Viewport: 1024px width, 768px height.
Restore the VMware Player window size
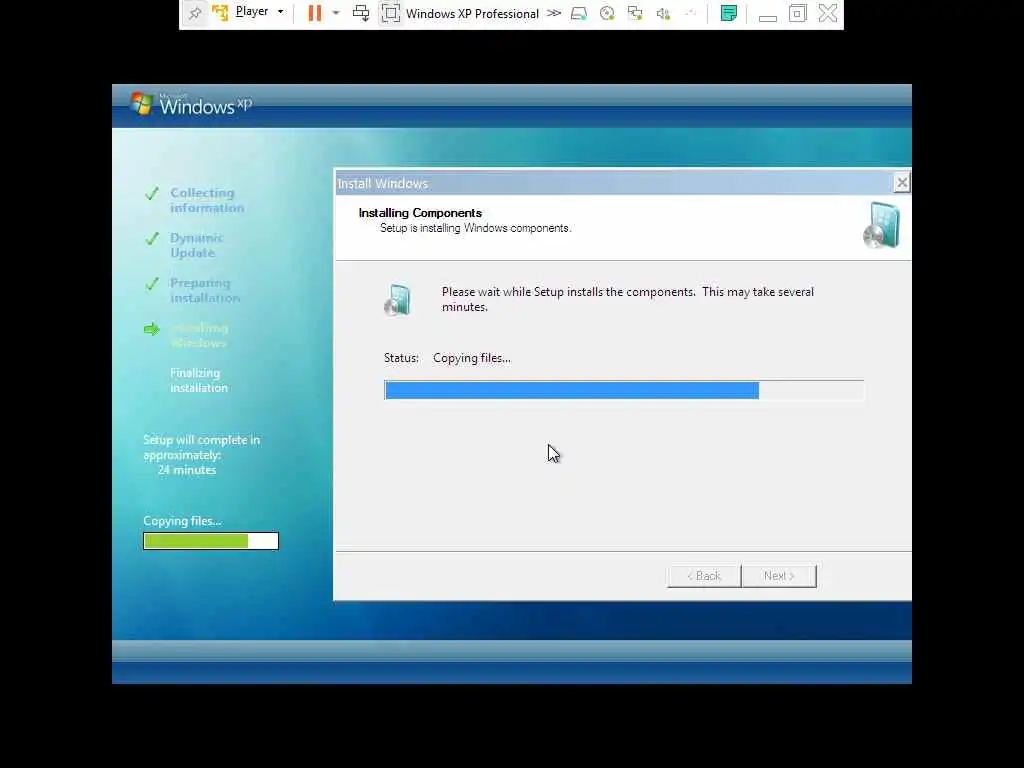tap(797, 13)
